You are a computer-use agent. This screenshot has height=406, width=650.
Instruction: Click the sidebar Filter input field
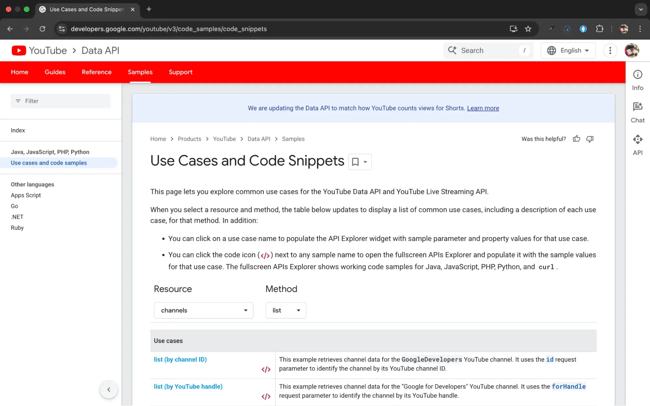(x=61, y=101)
